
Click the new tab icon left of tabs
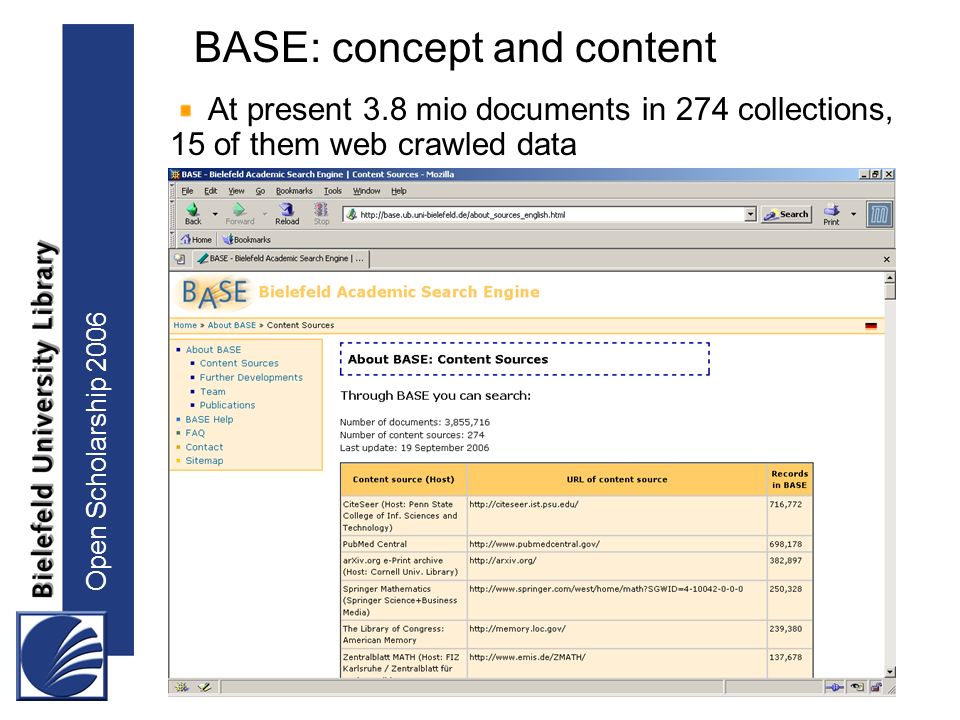point(179,259)
